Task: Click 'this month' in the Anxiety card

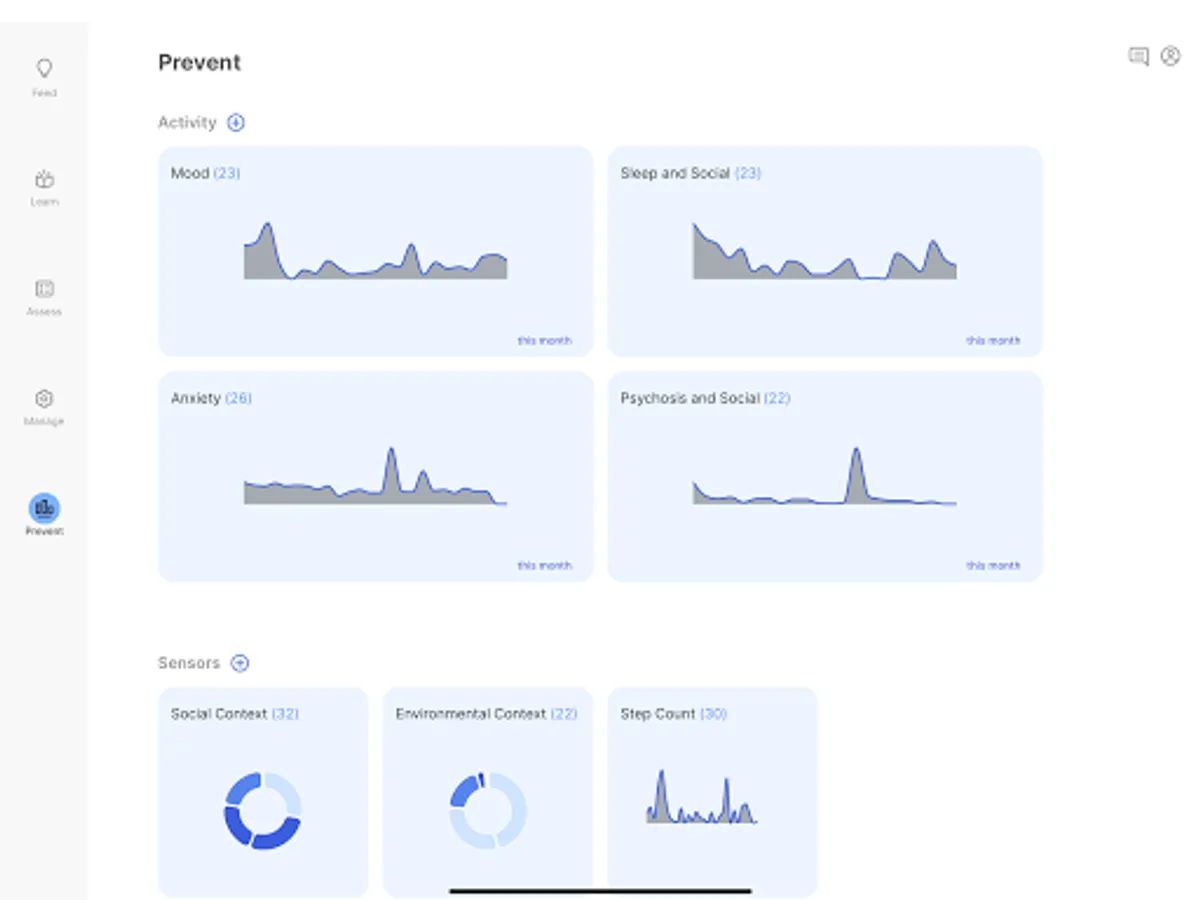Action: (544, 566)
